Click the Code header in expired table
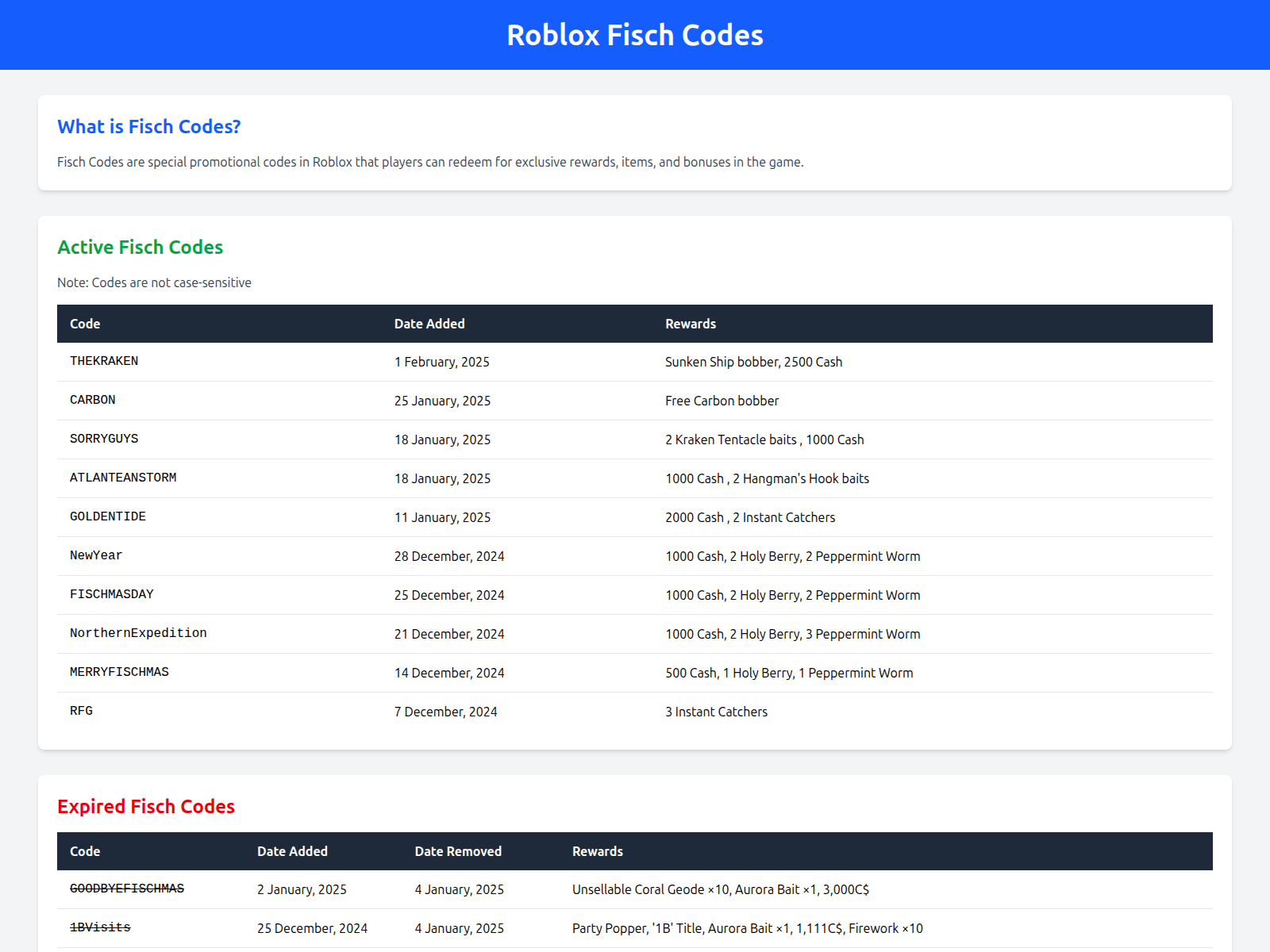1270x952 pixels. [85, 851]
